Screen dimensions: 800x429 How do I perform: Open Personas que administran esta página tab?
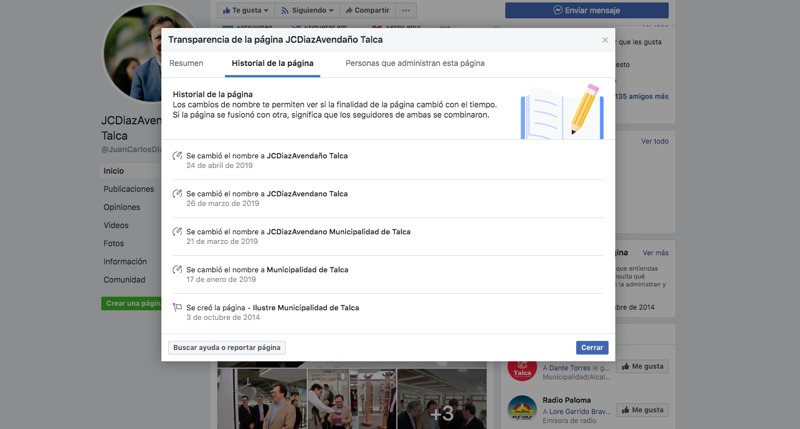coord(415,63)
